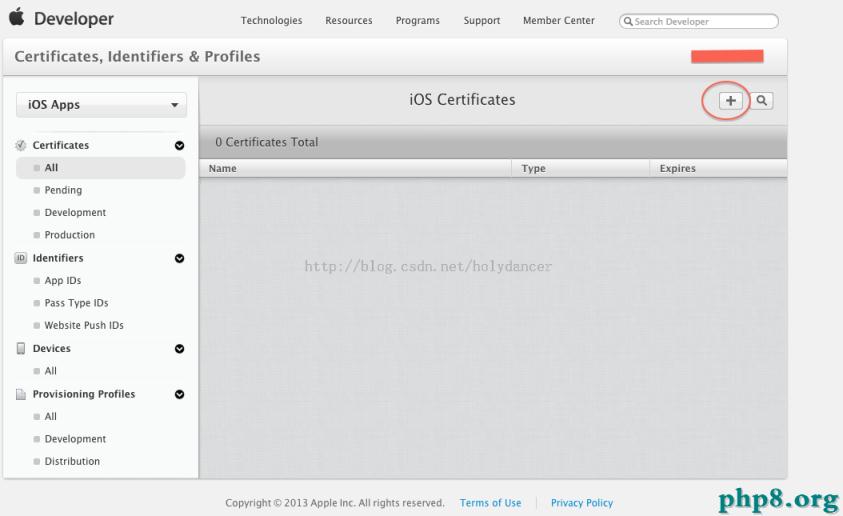Viewport: 843px width, 516px height.
Task: Click the Identifiers ID icon
Action: pyautogui.click(x=20, y=258)
